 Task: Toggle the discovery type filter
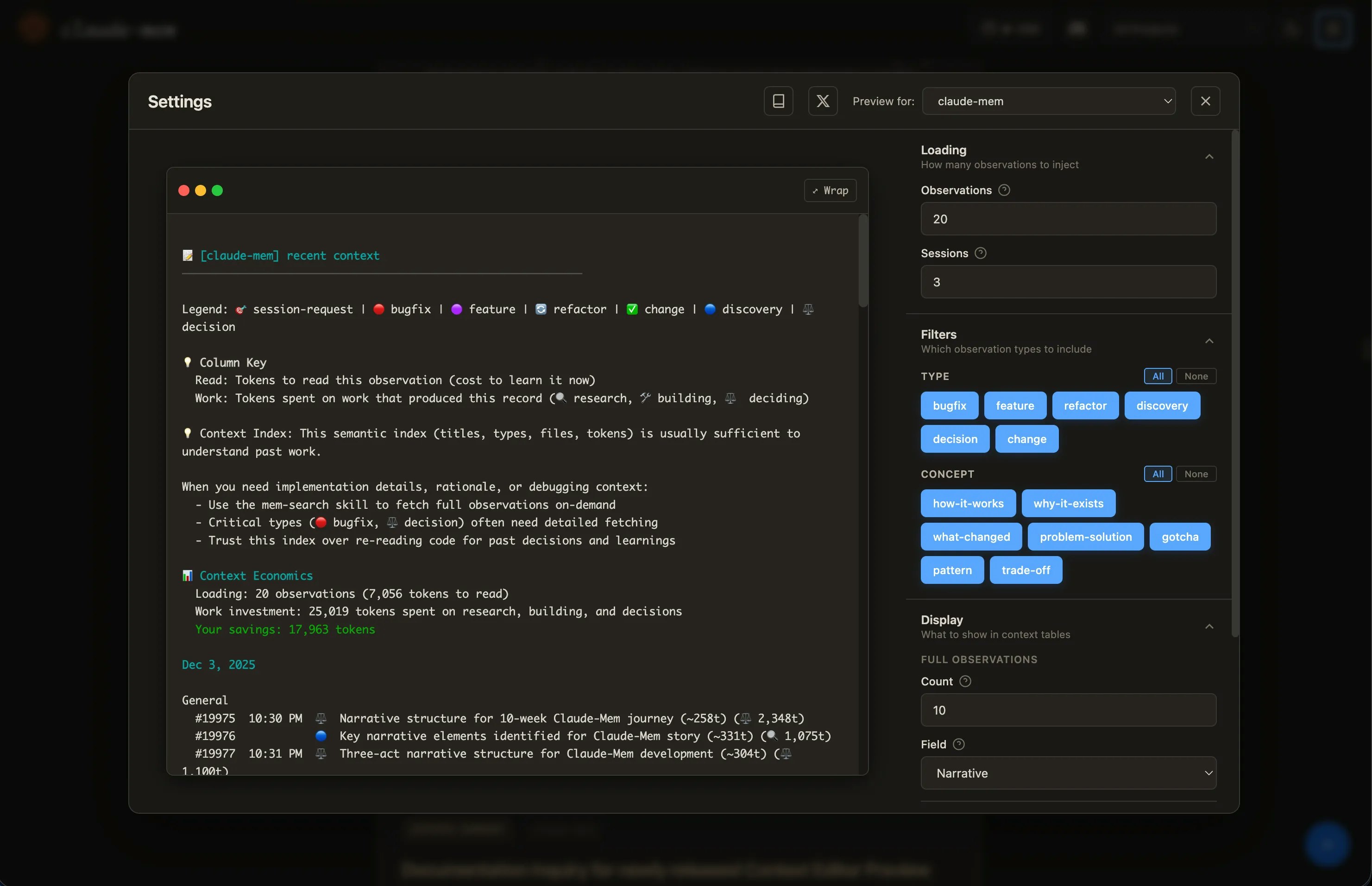[x=1162, y=405]
